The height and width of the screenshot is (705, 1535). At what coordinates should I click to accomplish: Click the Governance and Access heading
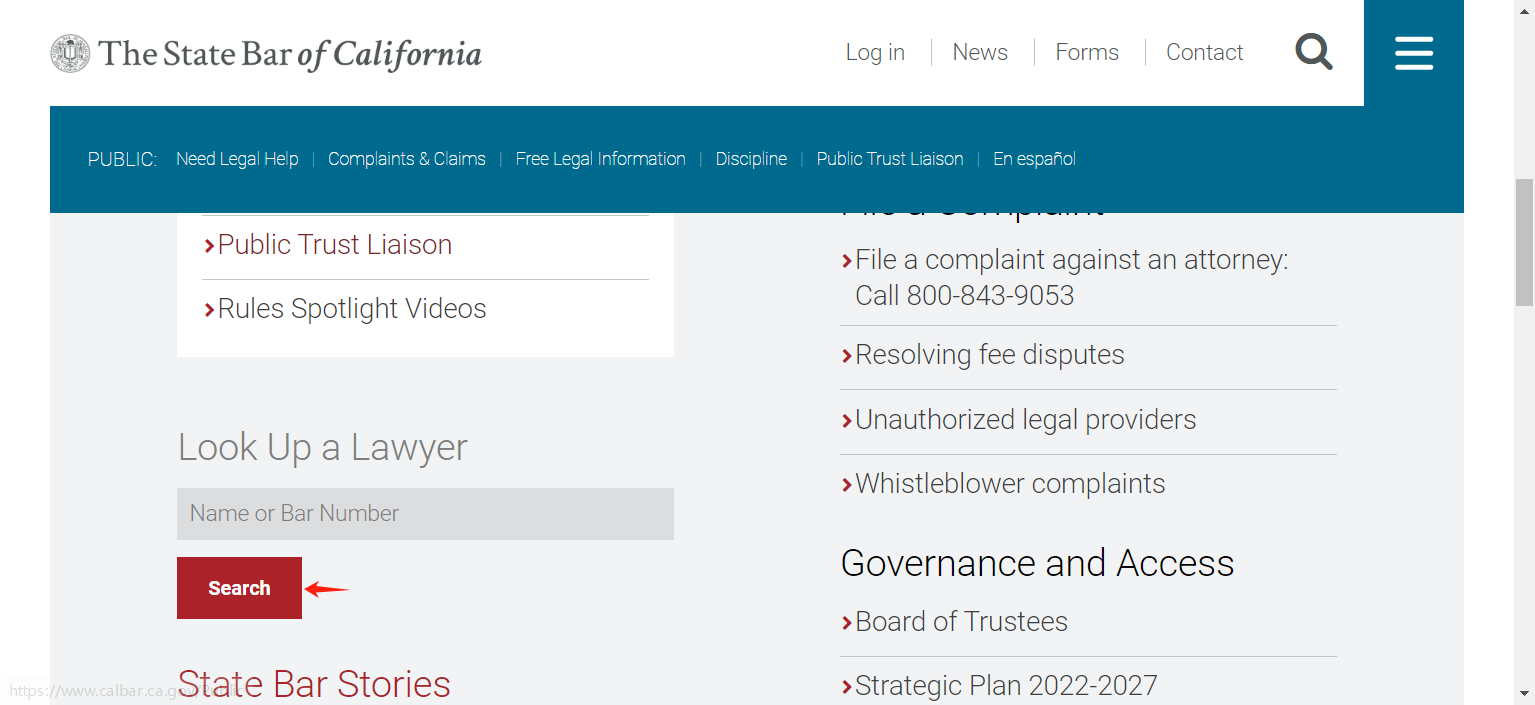[1038, 563]
